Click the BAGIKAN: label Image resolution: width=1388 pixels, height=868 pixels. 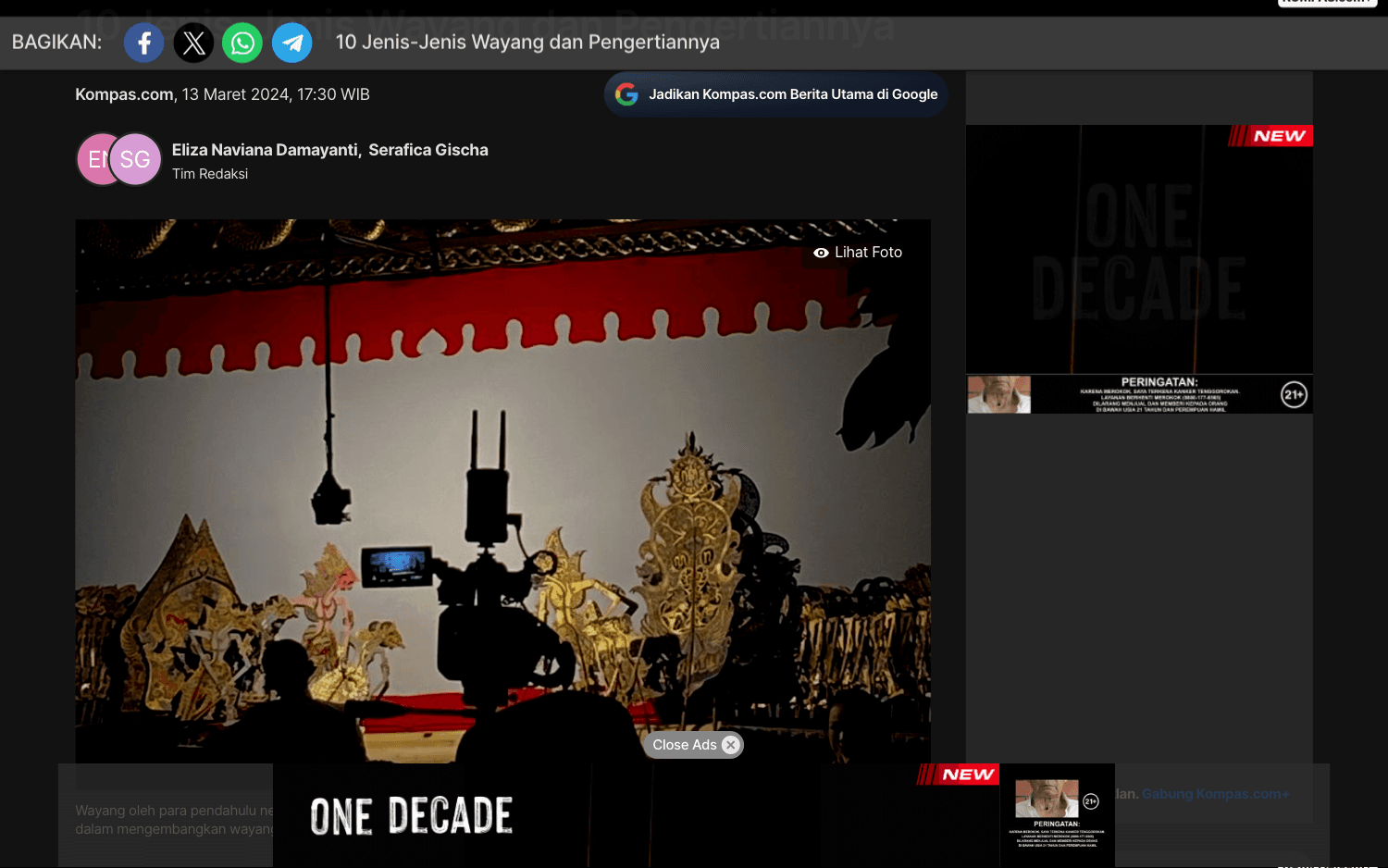tap(57, 43)
